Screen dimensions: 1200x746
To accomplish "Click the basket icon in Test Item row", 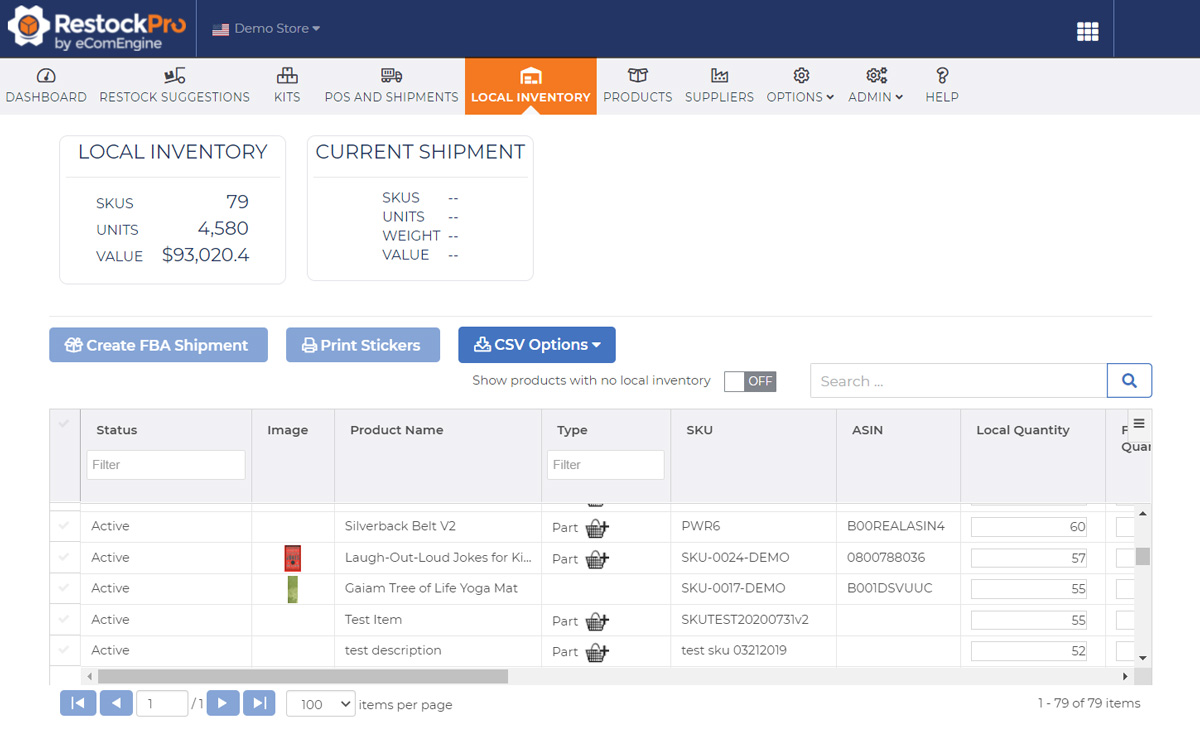I will [x=597, y=621].
